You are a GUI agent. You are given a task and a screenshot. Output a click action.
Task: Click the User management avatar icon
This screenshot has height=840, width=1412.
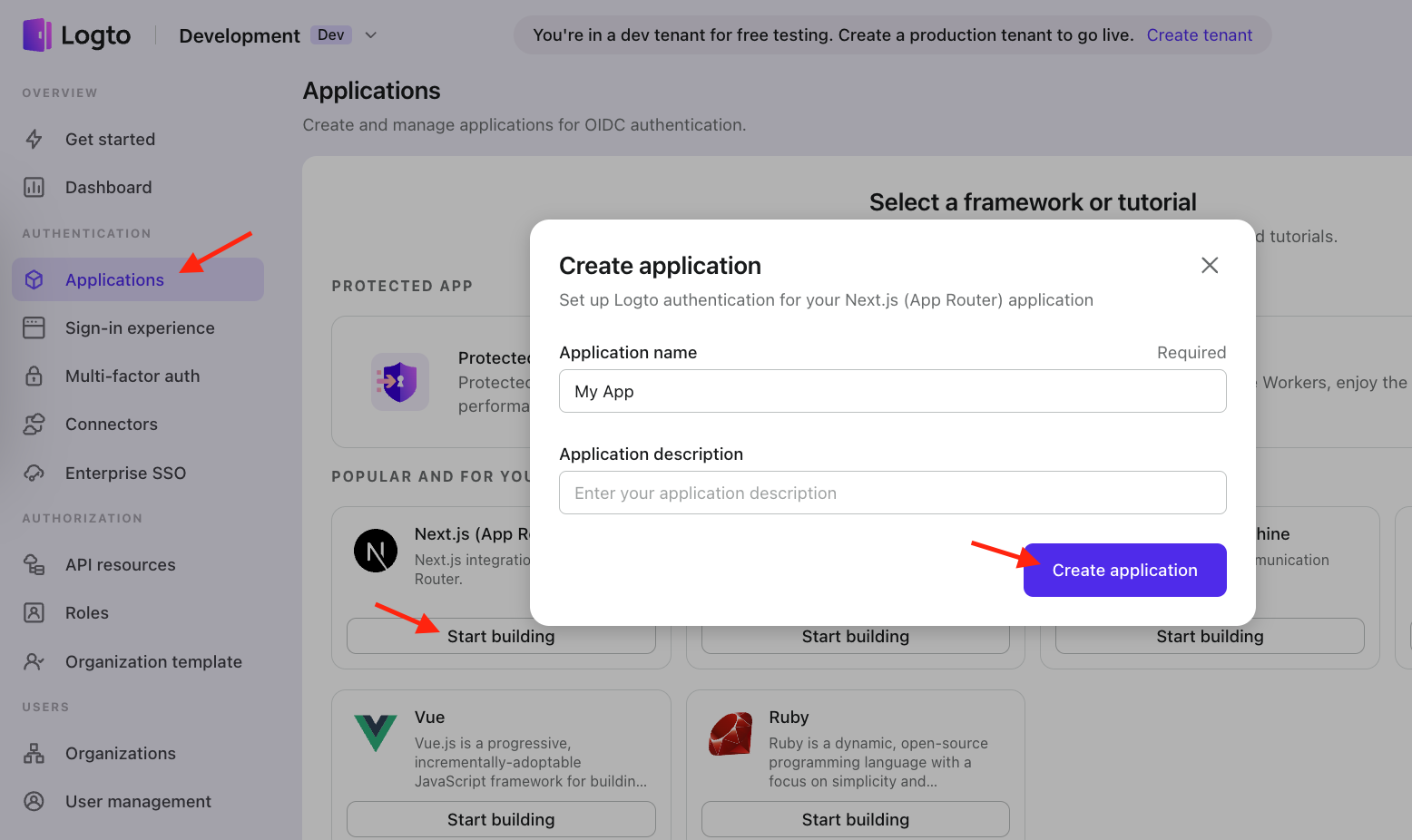(34, 801)
